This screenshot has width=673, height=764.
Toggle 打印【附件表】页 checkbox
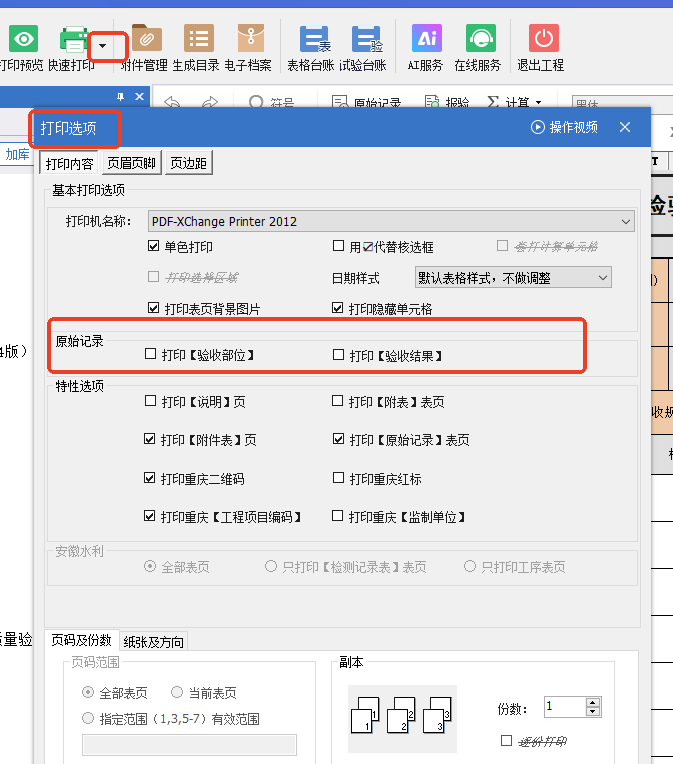pyautogui.click(x=150, y=439)
